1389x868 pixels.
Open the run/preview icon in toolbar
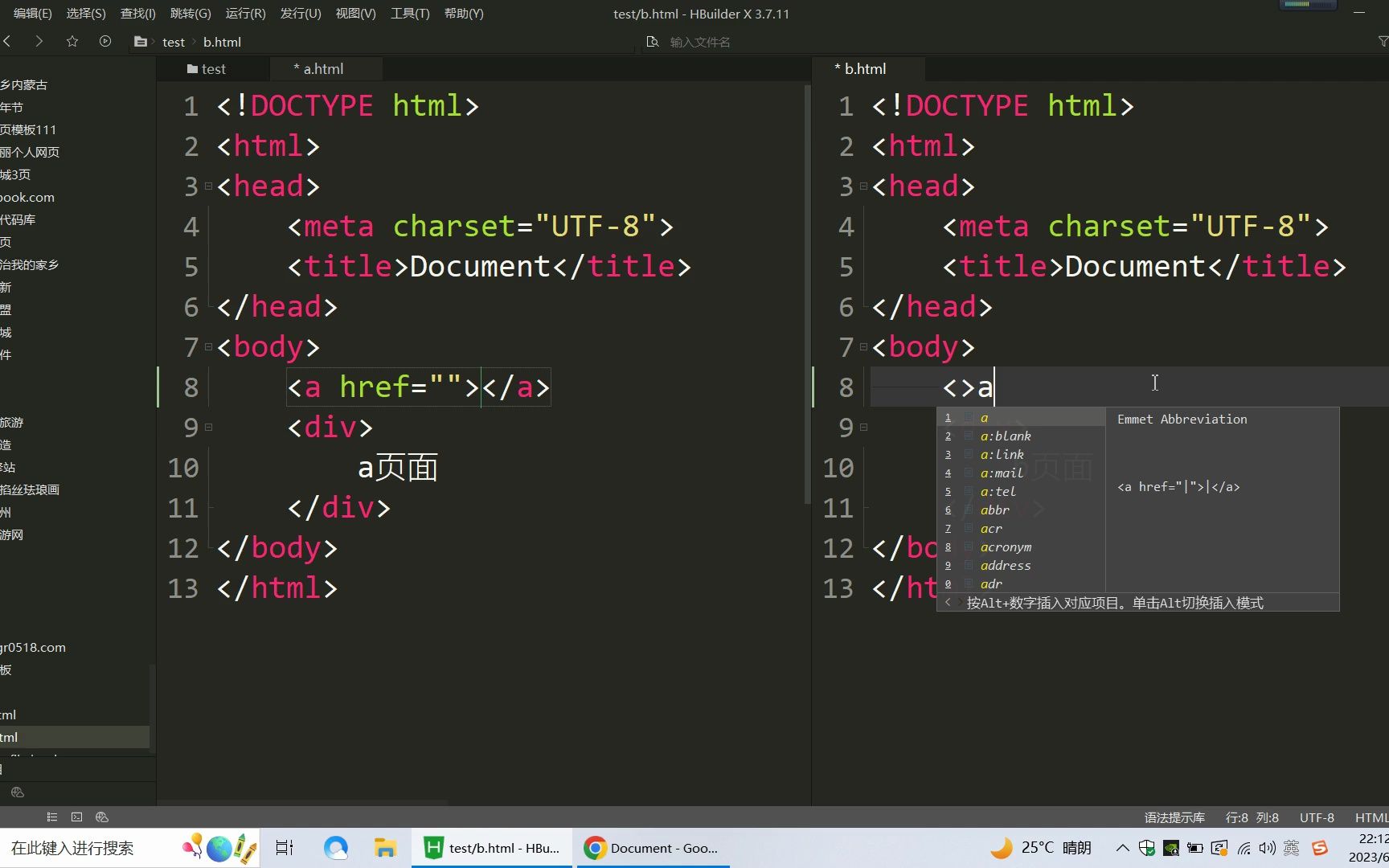[x=104, y=41]
